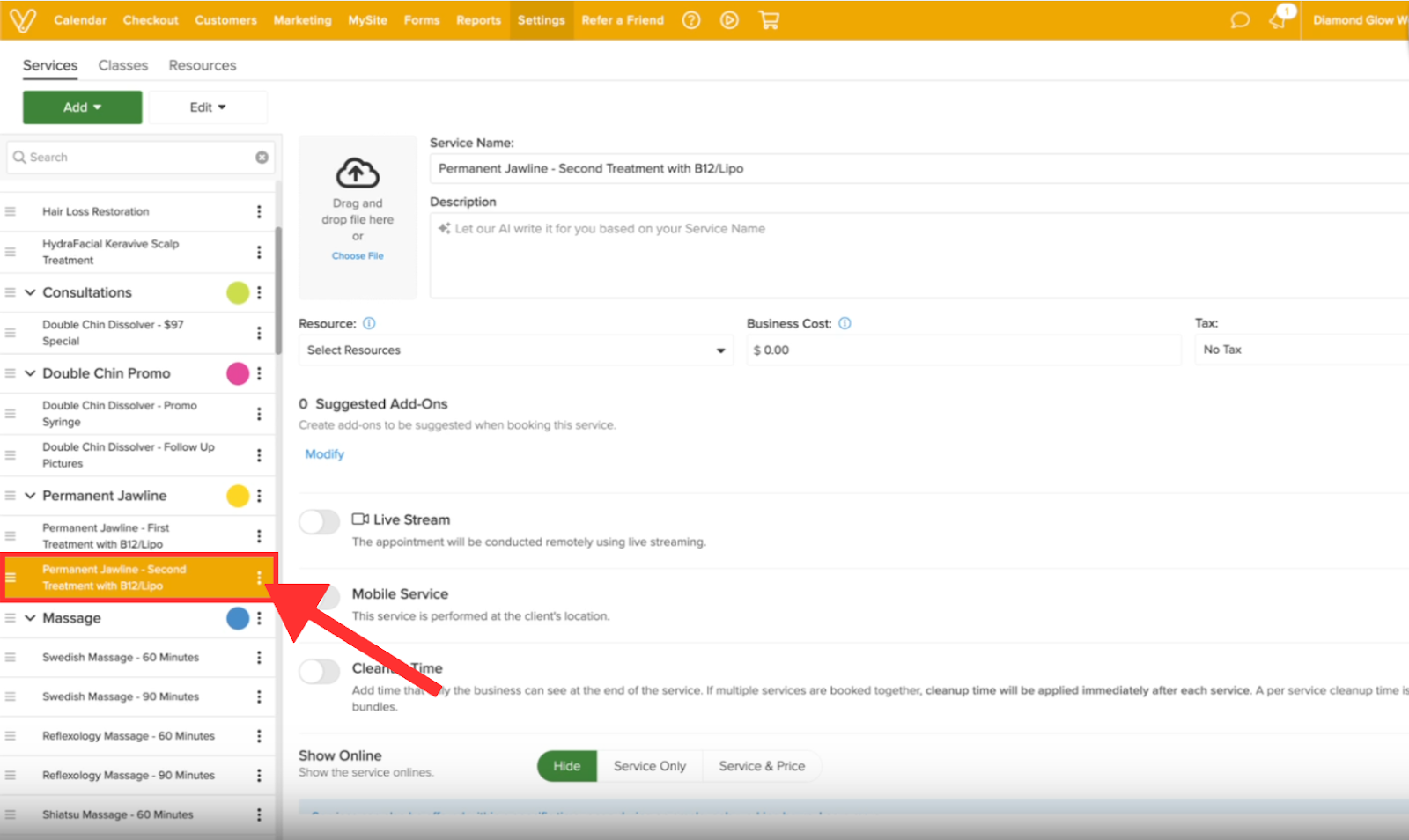Click the play video tutorial icon
This screenshot has width=1409, height=840.
(x=729, y=20)
